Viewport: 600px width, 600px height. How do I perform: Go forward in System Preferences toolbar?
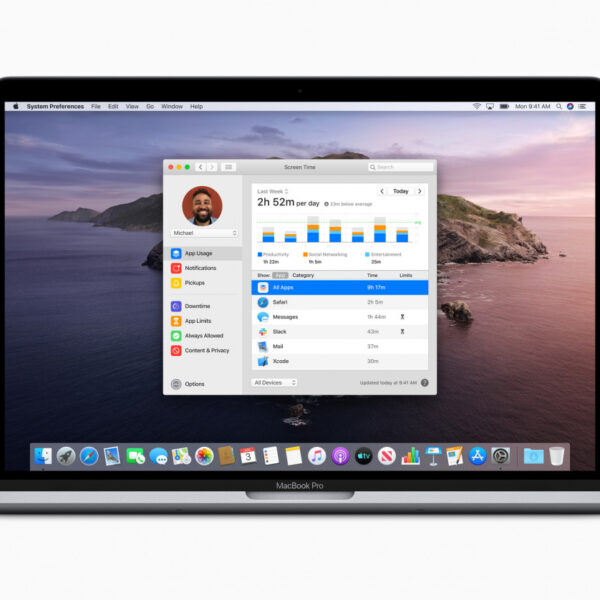coord(212,167)
